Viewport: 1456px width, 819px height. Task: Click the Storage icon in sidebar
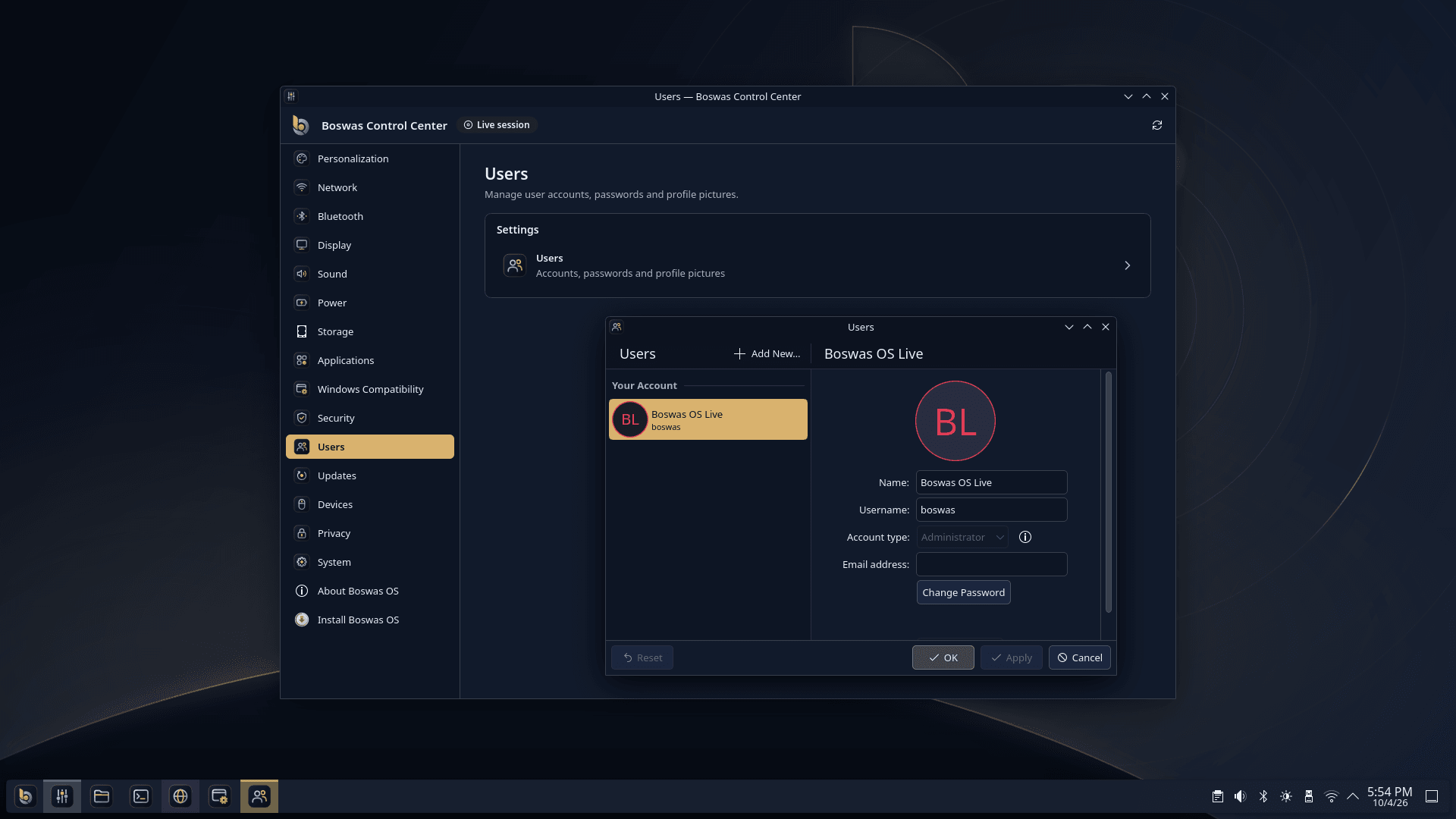pyautogui.click(x=302, y=331)
